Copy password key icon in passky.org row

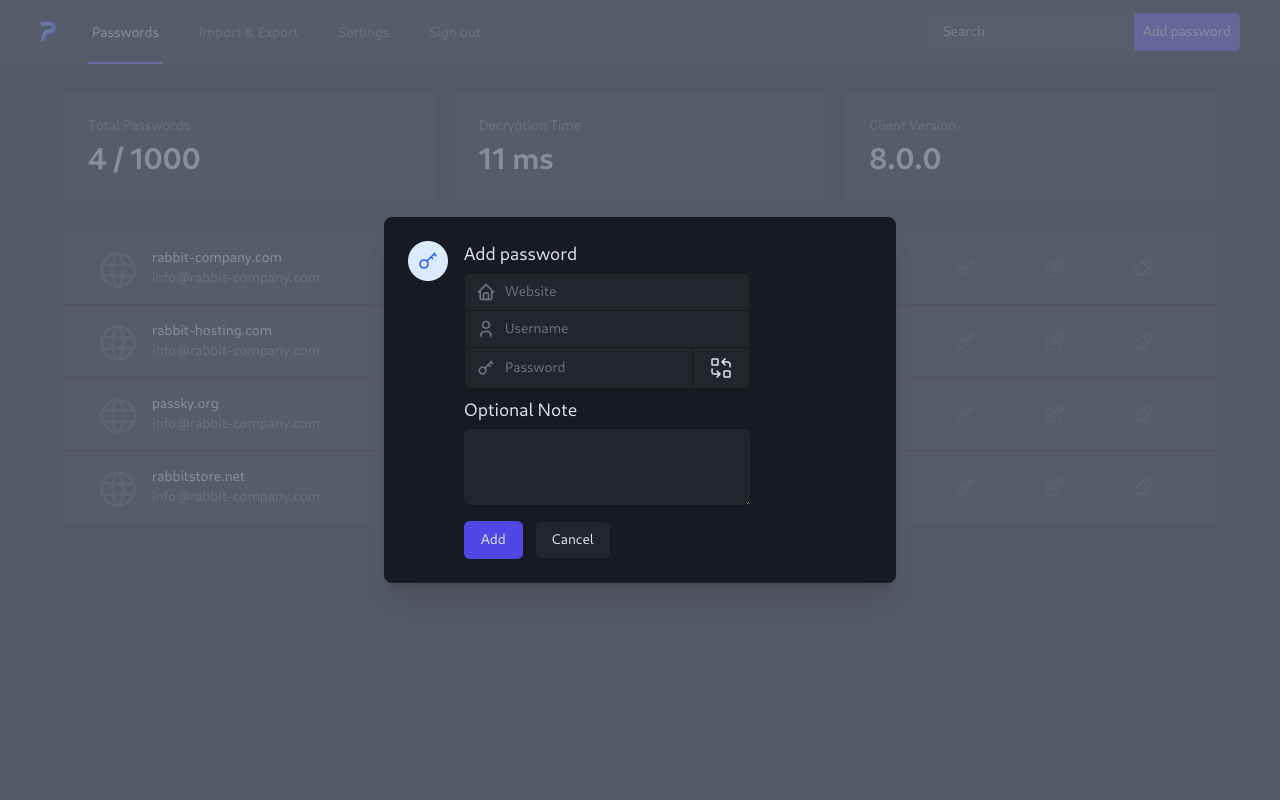coord(965,414)
